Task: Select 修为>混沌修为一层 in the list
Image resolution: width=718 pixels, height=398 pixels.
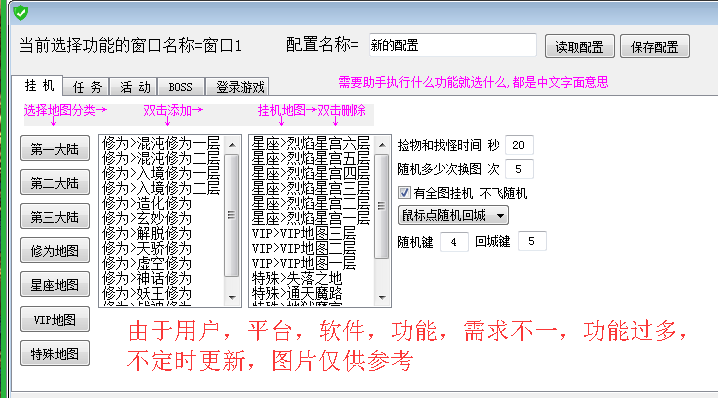Action: tap(161, 143)
